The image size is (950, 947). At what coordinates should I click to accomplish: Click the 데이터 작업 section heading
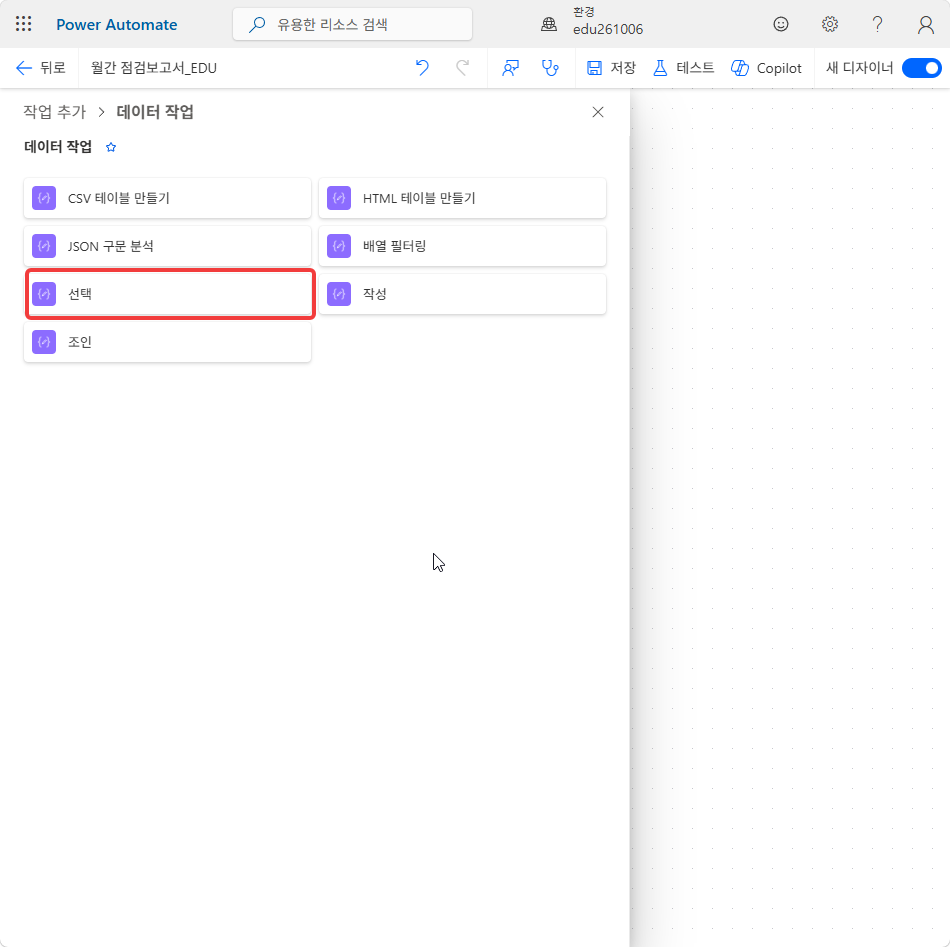tap(58, 147)
